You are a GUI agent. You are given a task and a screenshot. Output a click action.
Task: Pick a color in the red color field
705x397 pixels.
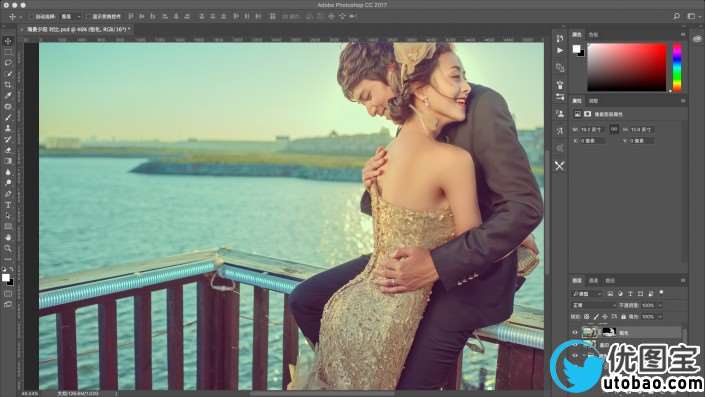[x=627, y=67]
